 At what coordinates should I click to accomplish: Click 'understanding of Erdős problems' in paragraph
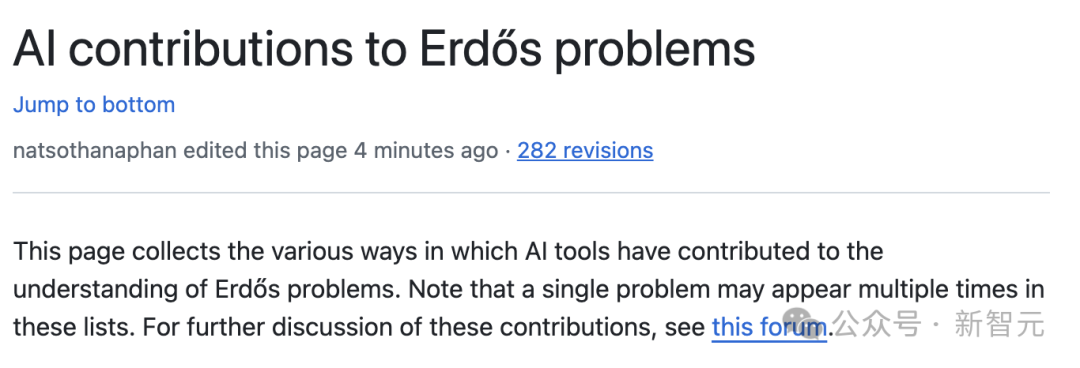coord(207,289)
